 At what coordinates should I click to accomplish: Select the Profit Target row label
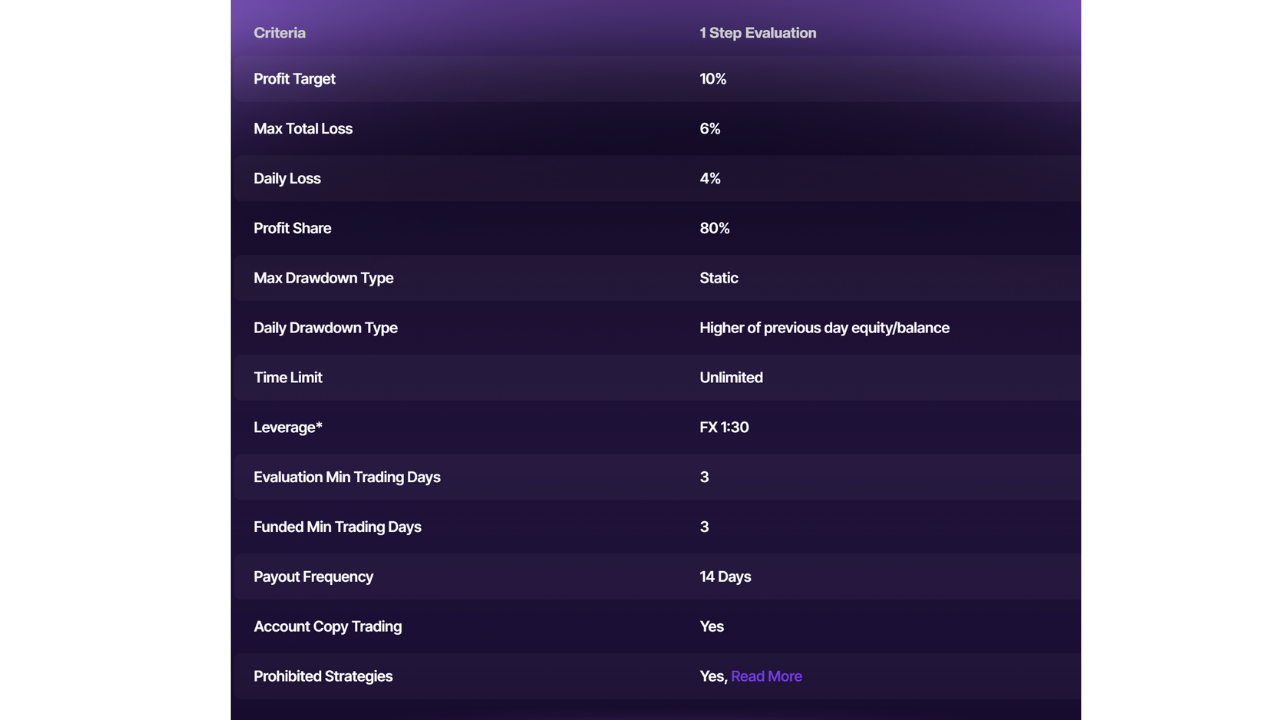tap(294, 79)
